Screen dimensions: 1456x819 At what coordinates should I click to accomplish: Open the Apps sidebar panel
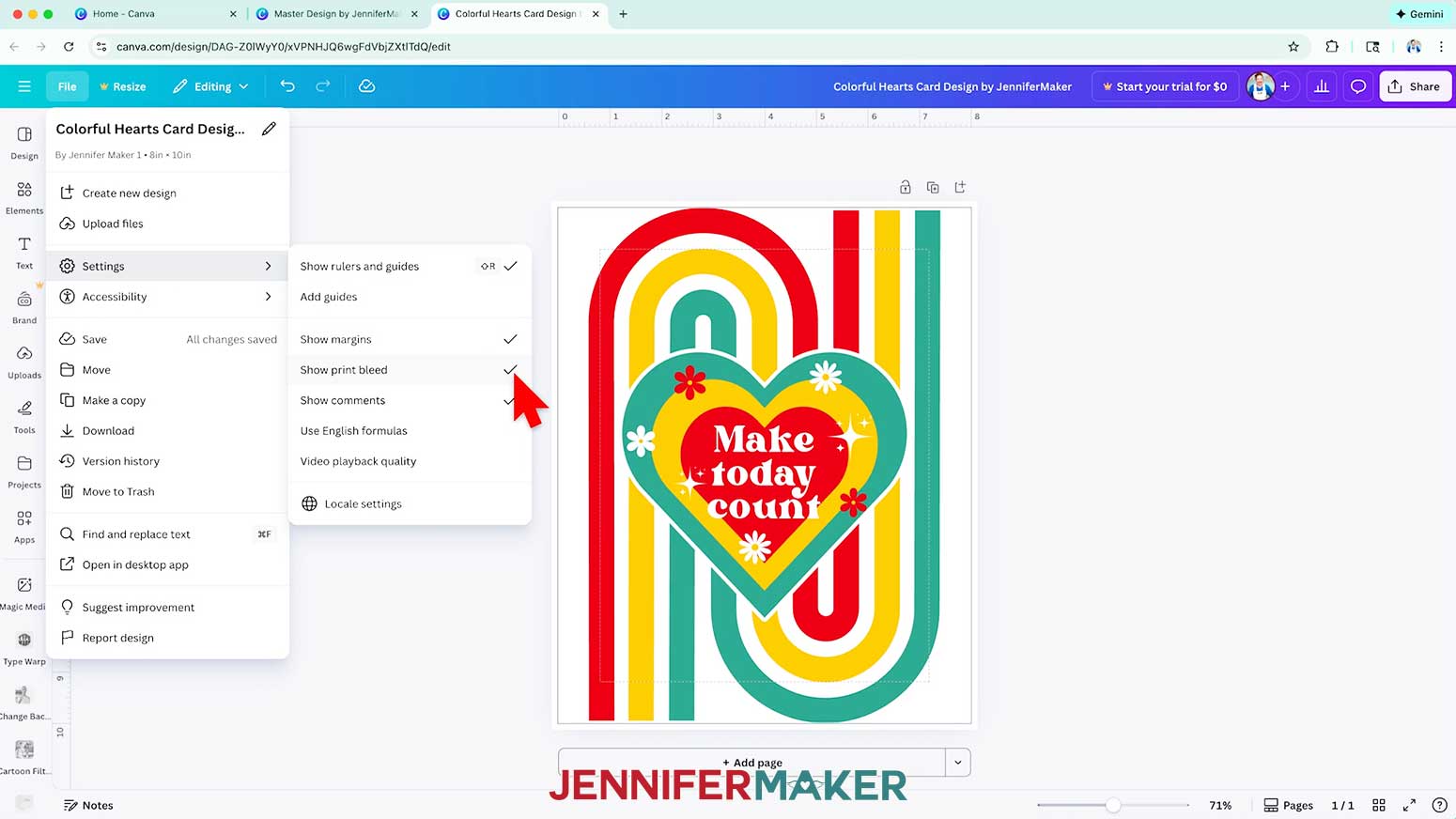24,526
